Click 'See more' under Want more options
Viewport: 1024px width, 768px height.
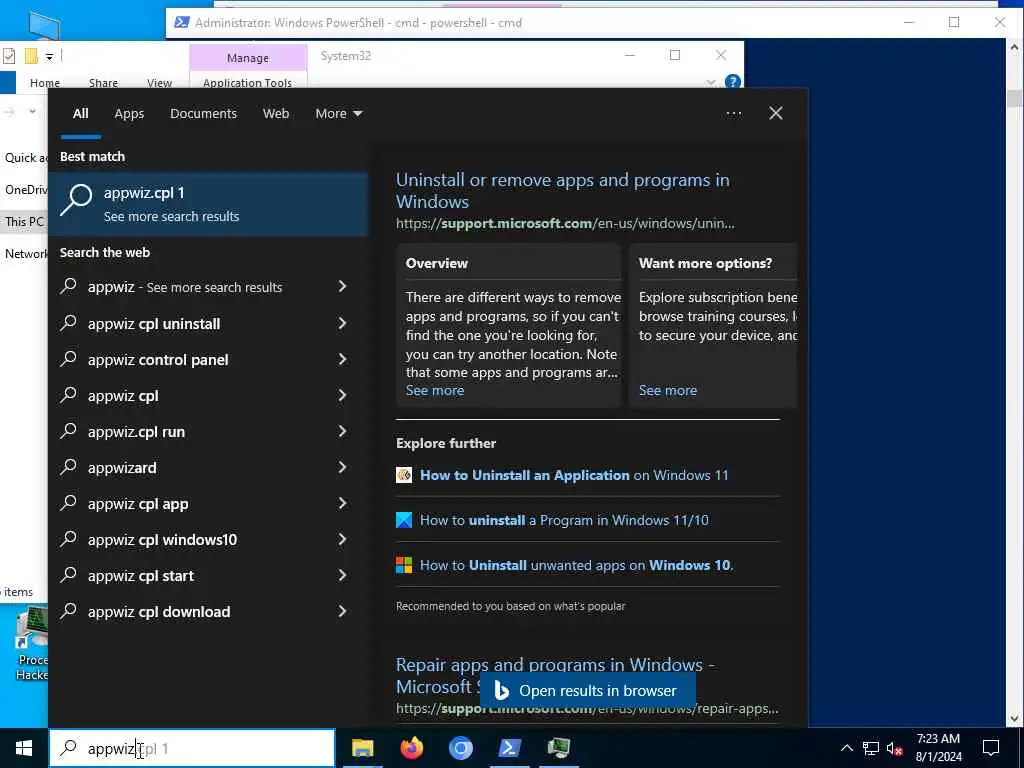[x=667, y=391]
